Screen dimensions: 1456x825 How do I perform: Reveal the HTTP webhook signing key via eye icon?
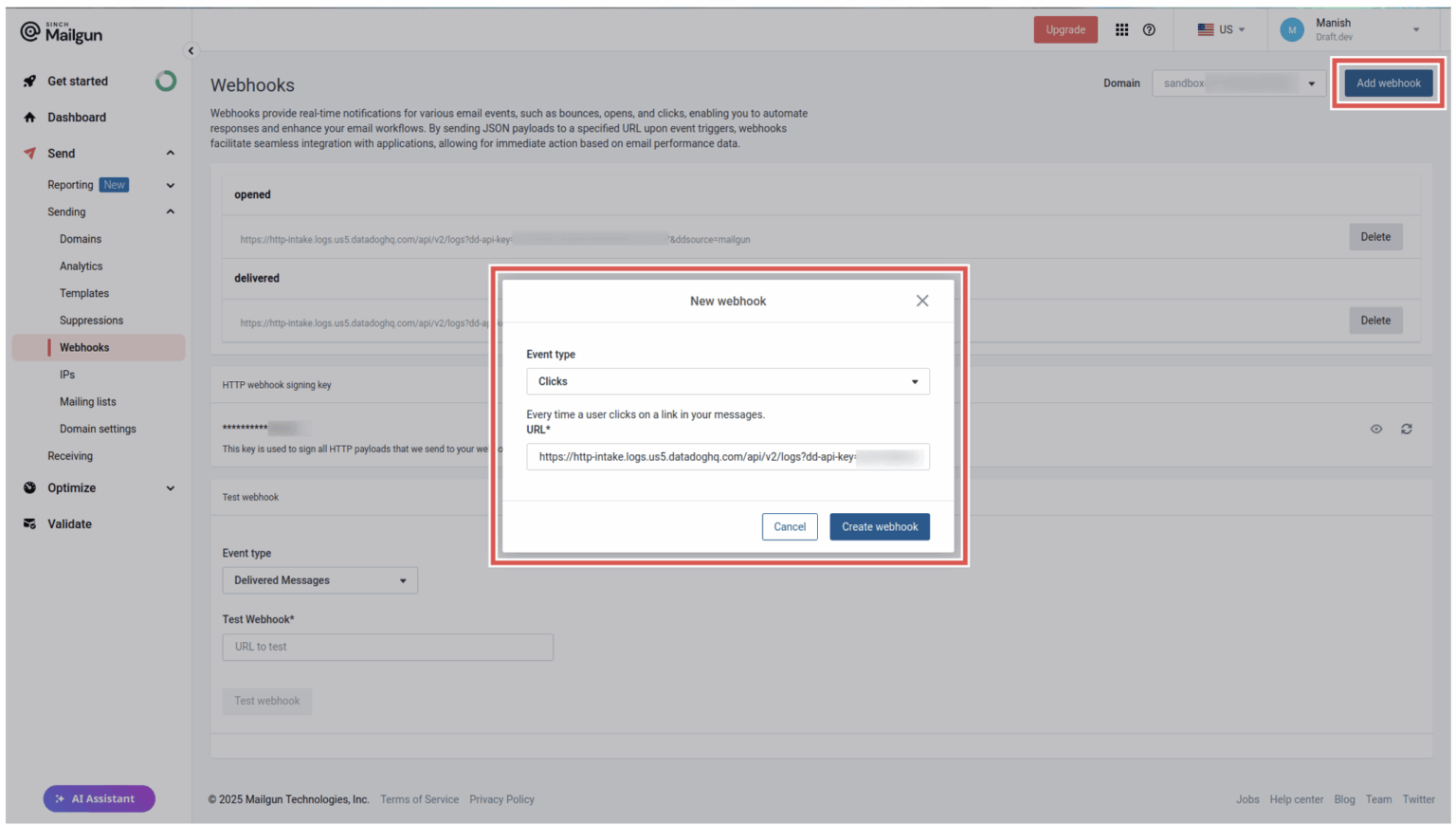pyautogui.click(x=1375, y=429)
